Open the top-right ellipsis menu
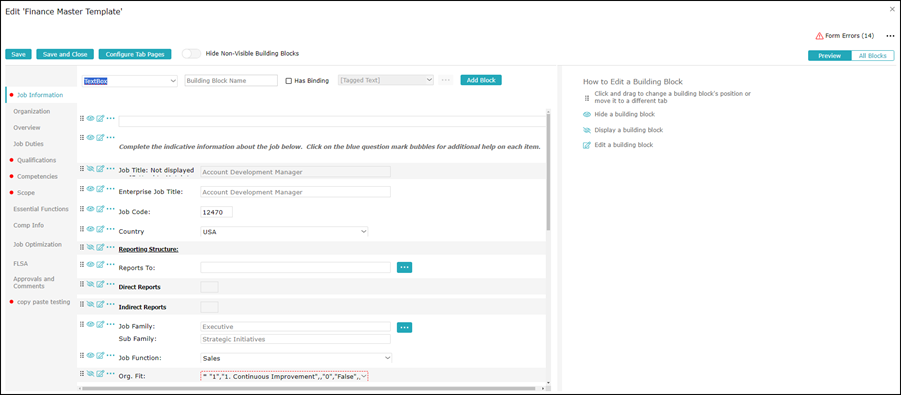This screenshot has height=395, width=901. [890, 36]
